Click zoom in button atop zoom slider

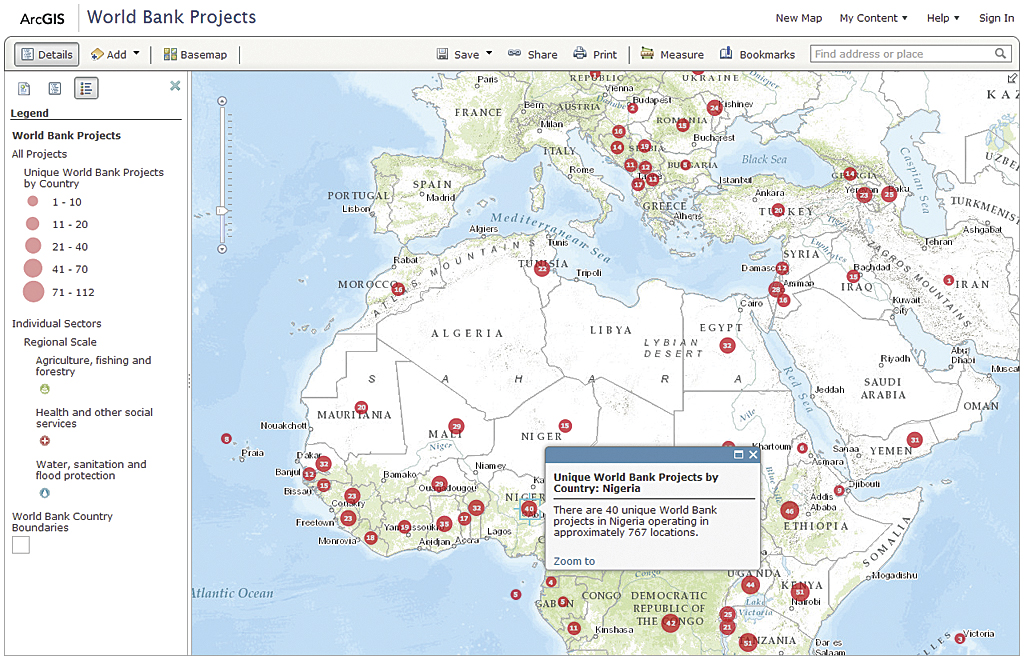222,101
